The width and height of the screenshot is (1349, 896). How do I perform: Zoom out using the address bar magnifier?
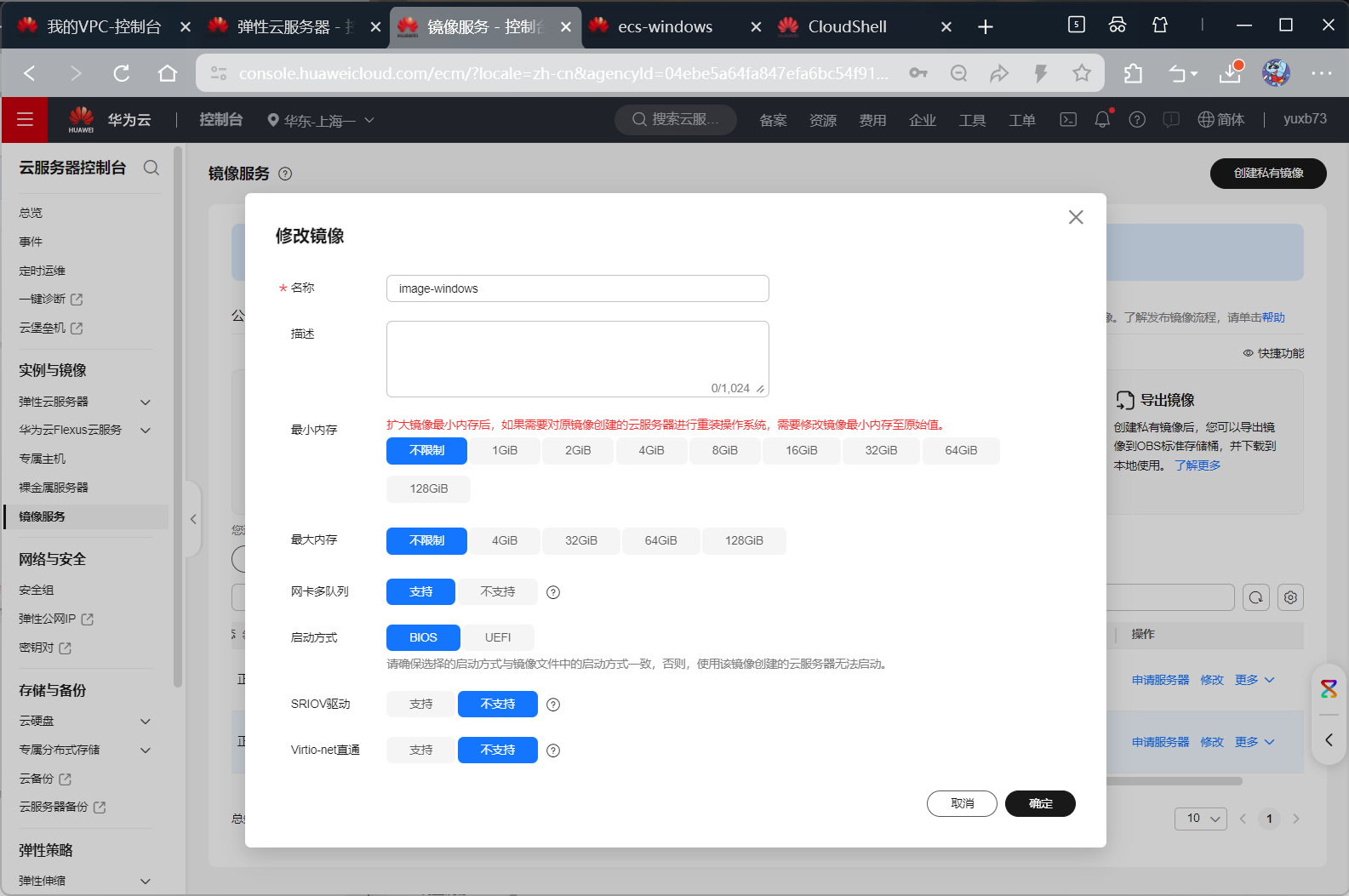pyautogui.click(x=959, y=73)
